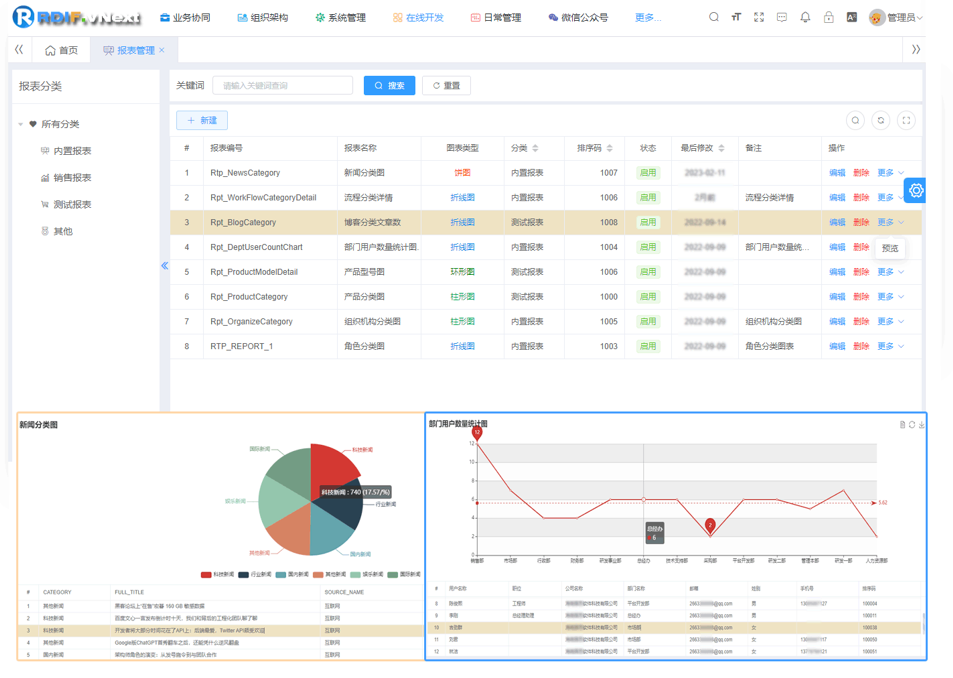Open floating settings gear button

pos(915,191)
